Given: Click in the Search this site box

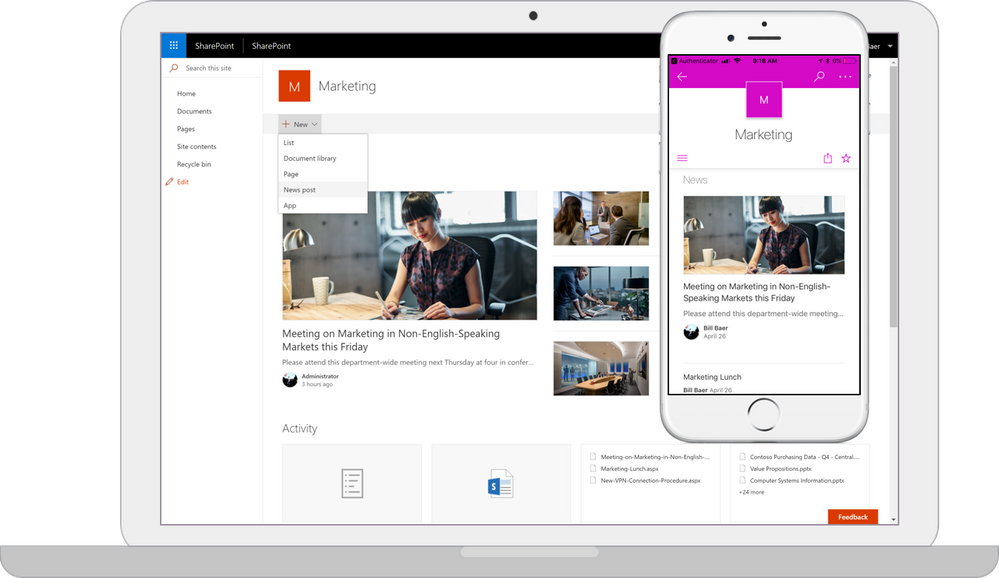Looking at the screenshot, I should [215, 68].
